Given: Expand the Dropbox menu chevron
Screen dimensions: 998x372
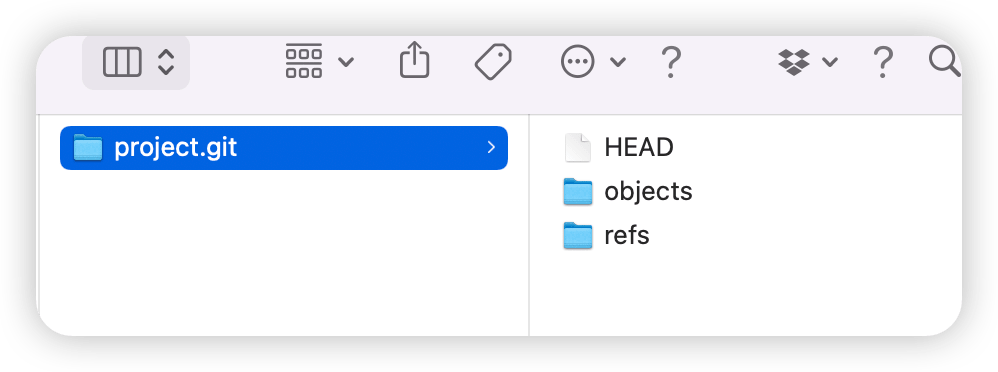Looking at the screenshot, I should point(829,62).
